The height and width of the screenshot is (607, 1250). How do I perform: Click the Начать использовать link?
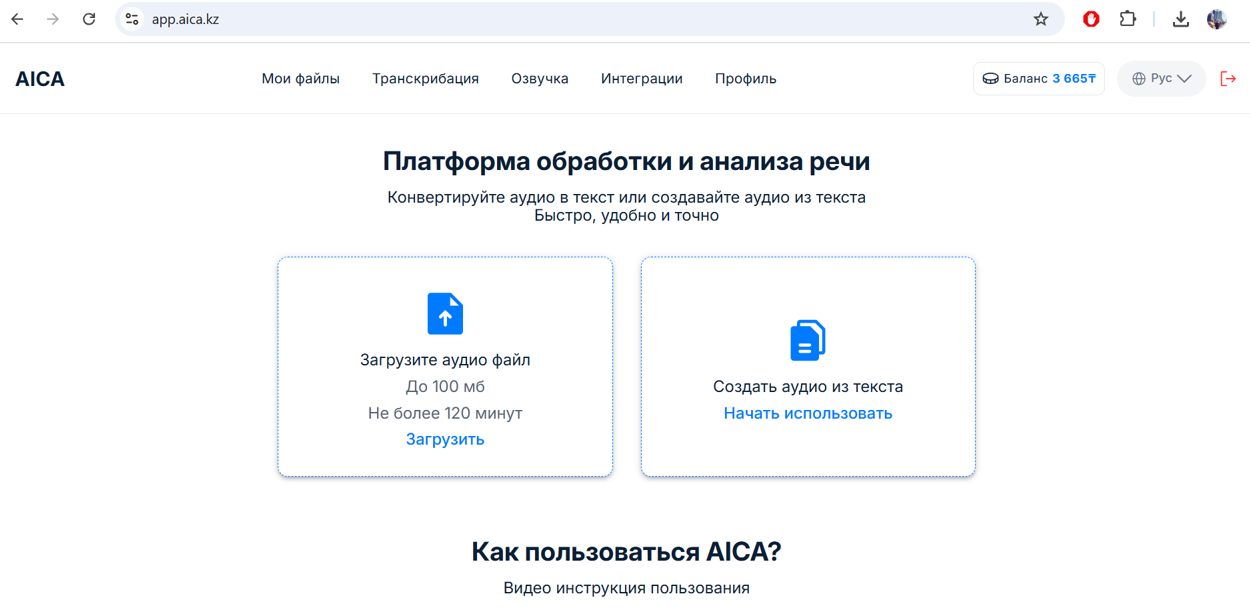(808, 413)
